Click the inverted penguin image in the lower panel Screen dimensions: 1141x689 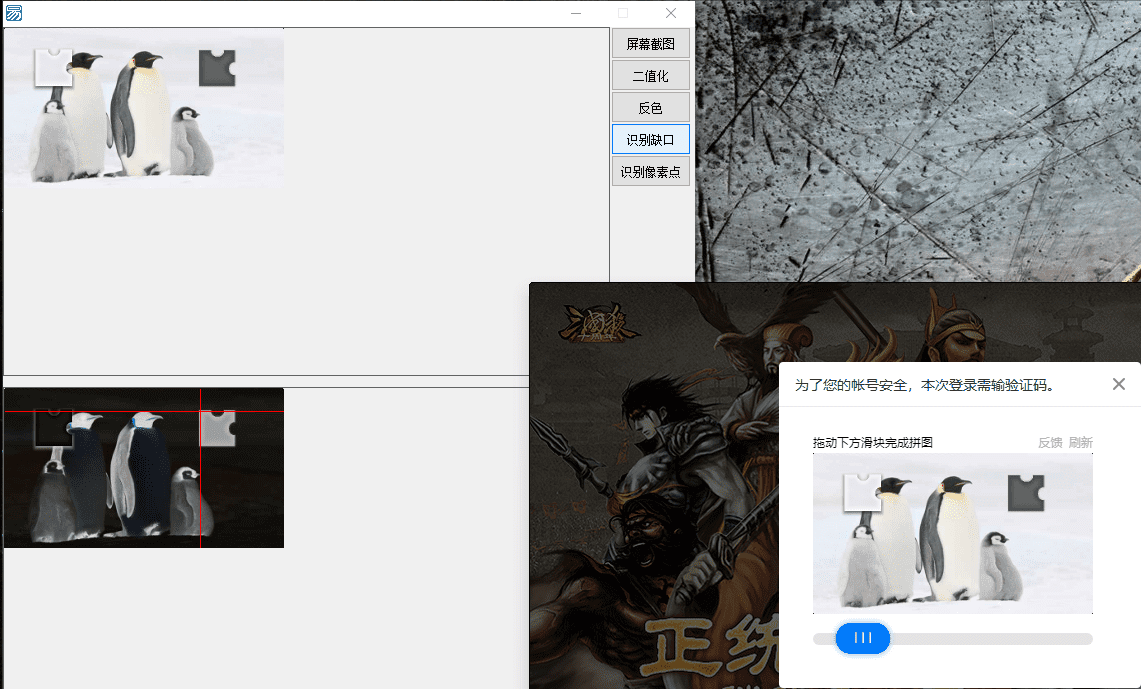tap(143, 467)
